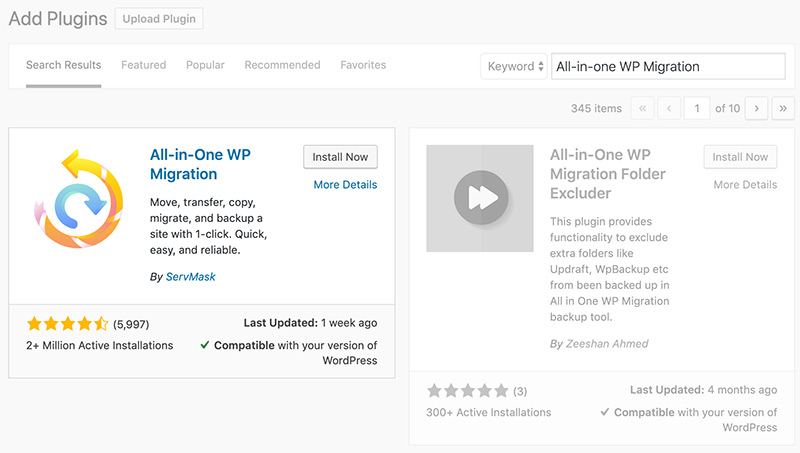Go to the Favorites tab

pos(363,65)
